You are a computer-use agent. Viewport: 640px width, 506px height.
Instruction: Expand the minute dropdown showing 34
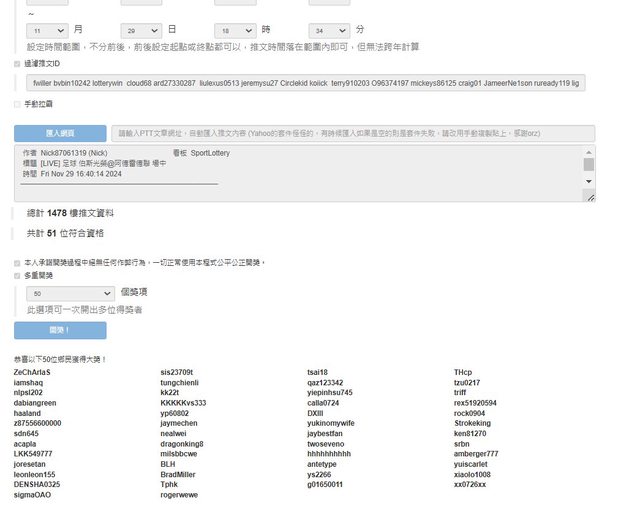(x=329, y=31)
